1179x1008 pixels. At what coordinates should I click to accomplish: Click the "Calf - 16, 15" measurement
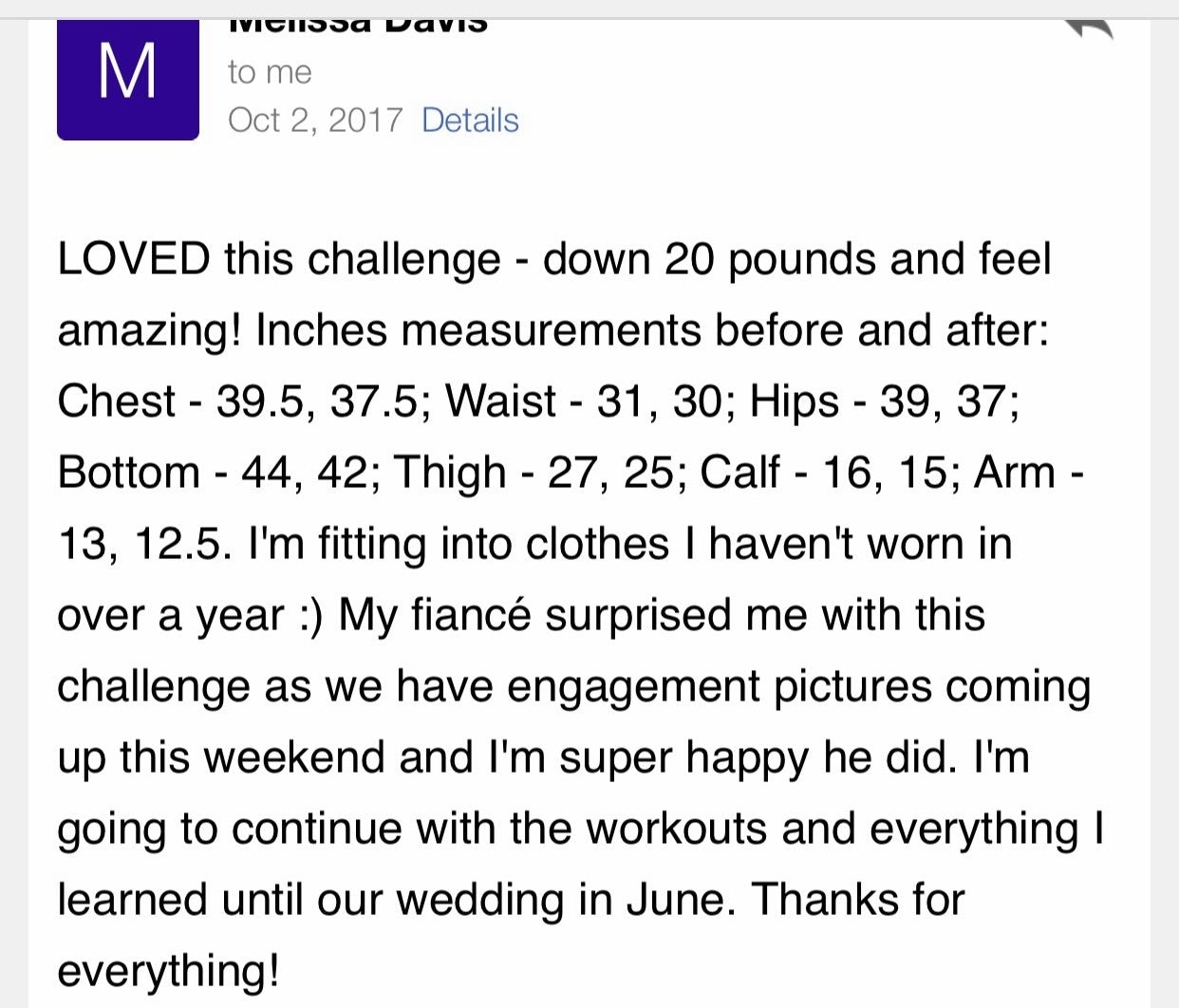823,473
